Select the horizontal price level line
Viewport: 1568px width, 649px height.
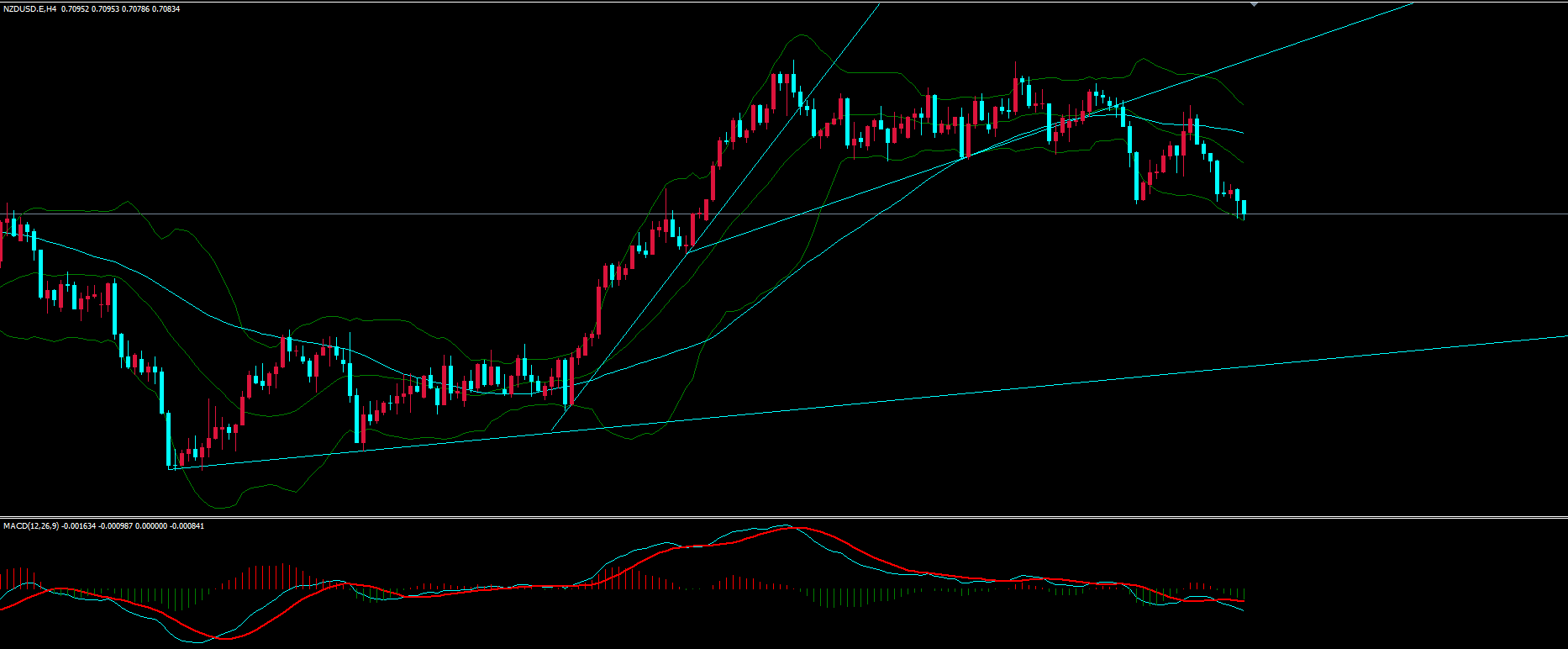1386,214
